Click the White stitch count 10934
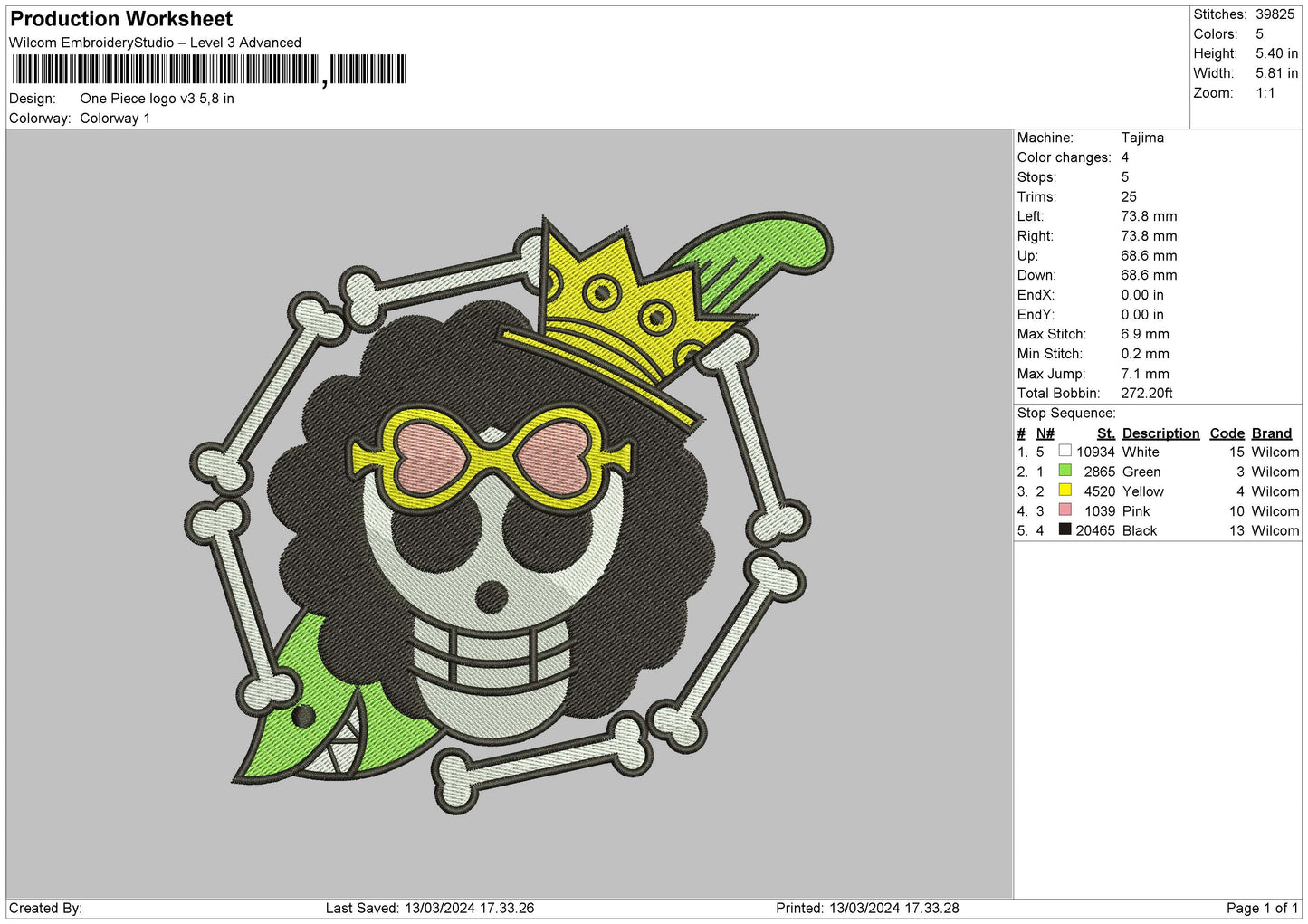Image resolution: width=1308 pixels, height=924 pixels. click(1095, 452)
